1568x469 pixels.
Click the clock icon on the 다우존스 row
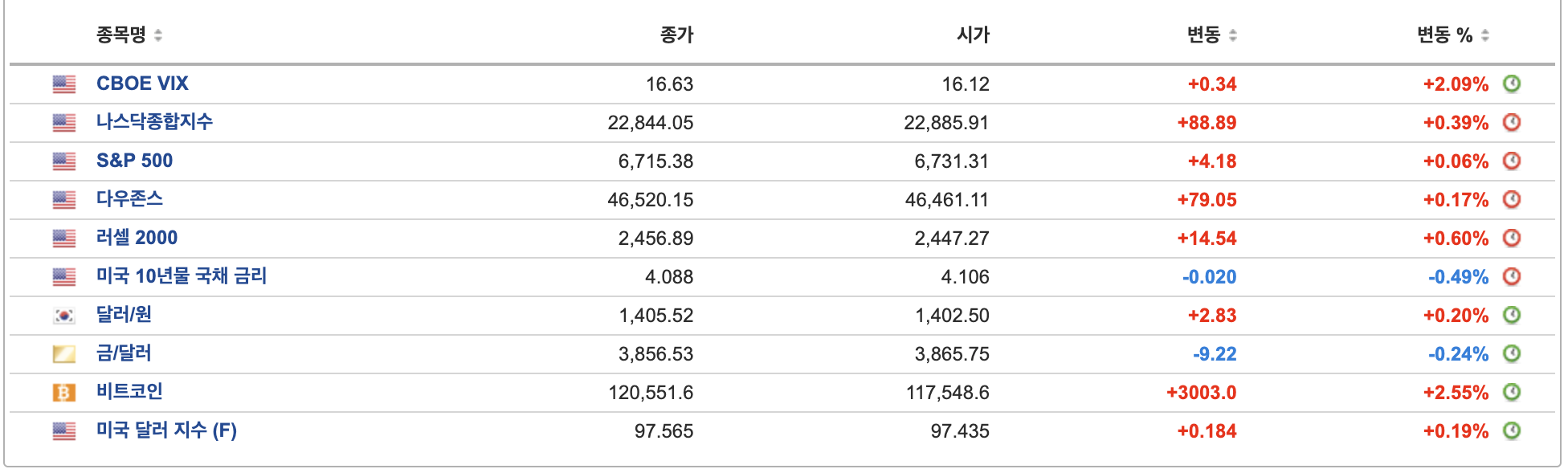pos(1510,199)
